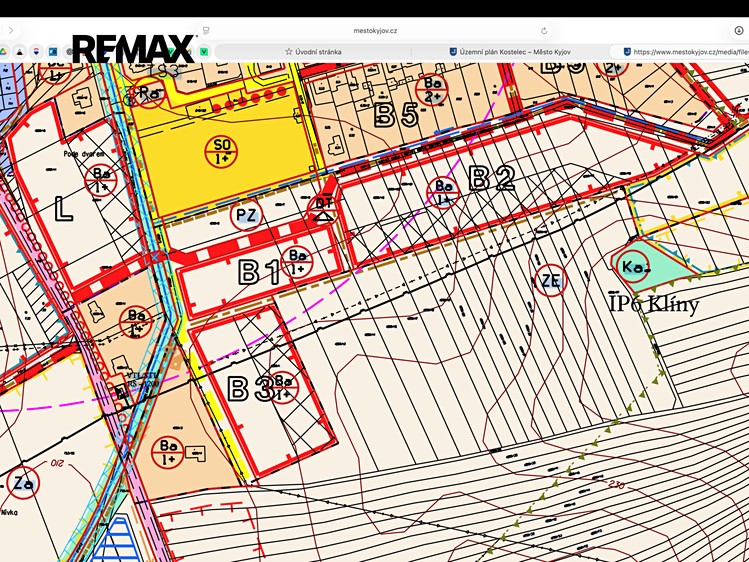
Task: Open the pinned tab with dark triangle icon
Action: [x=20, y=52]
